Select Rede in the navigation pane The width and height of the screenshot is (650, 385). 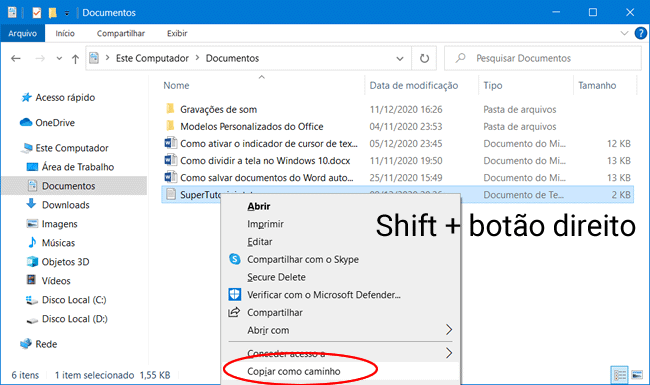coord(46,344)
